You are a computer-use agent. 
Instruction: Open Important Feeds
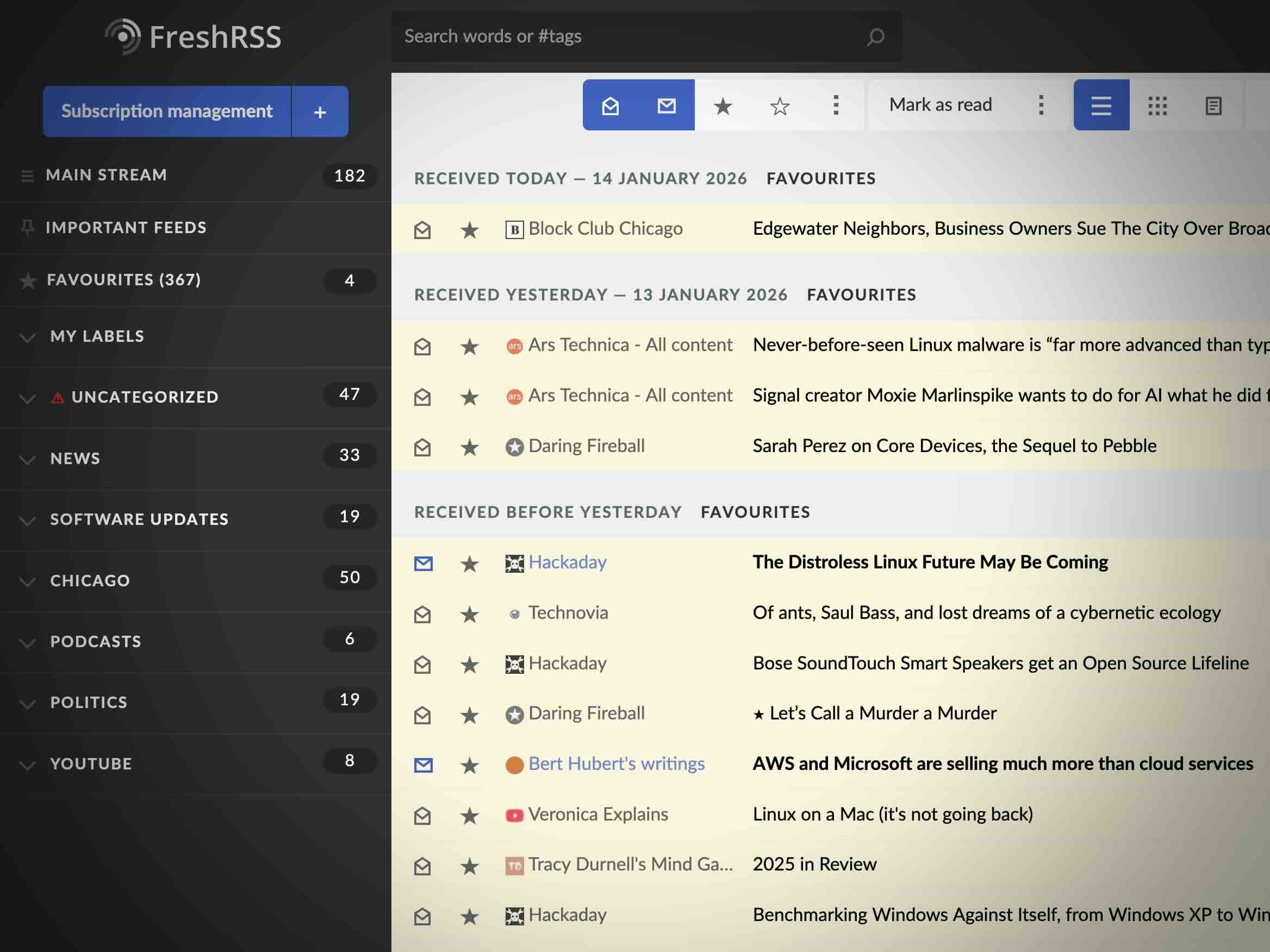126,227
